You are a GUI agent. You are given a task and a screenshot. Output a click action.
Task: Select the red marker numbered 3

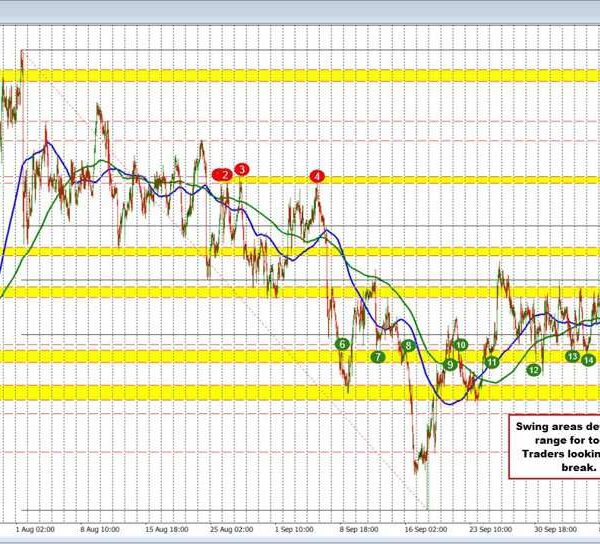pos(242,170)
